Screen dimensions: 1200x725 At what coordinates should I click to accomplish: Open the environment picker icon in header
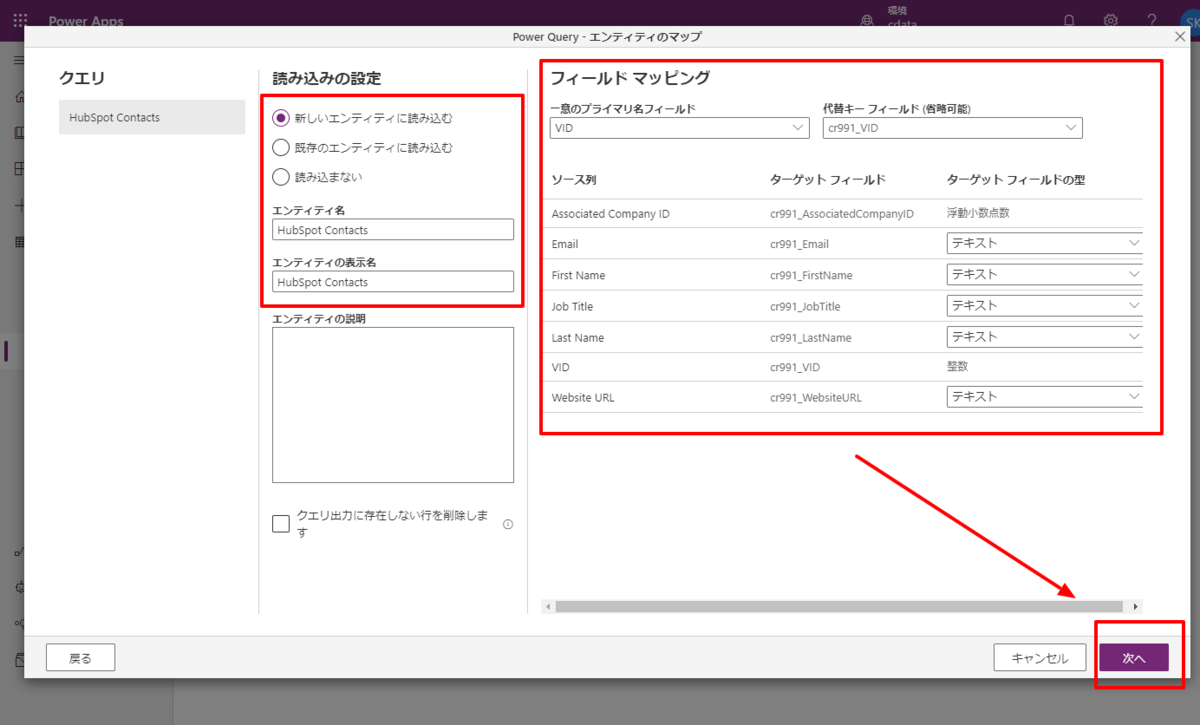[x=866, y=20]
